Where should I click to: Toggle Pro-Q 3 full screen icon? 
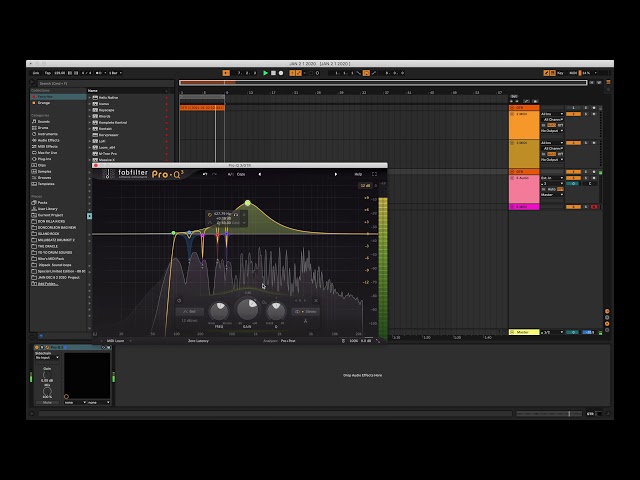click(x=374, y=174)
